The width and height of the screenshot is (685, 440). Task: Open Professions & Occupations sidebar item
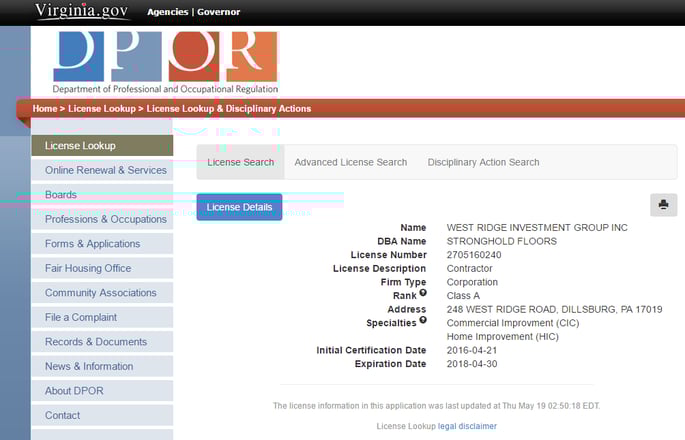point(102,219)
